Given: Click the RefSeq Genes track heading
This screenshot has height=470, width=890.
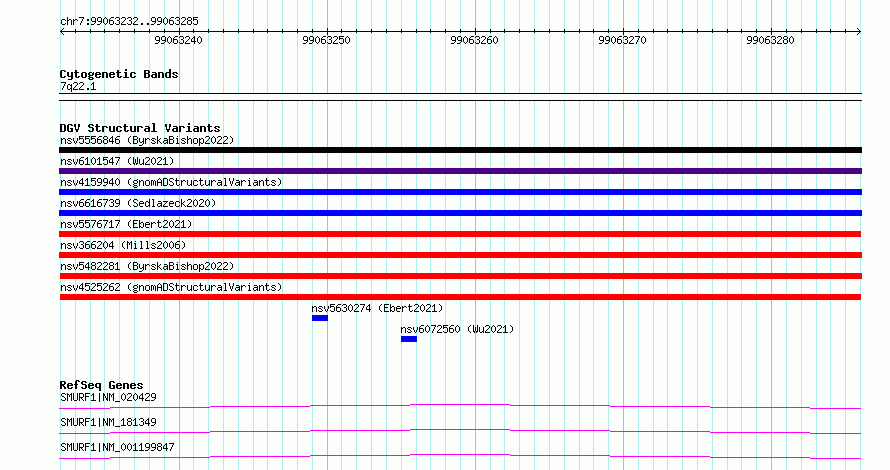Looking at the screenshot, I should (x=101, y=385).
